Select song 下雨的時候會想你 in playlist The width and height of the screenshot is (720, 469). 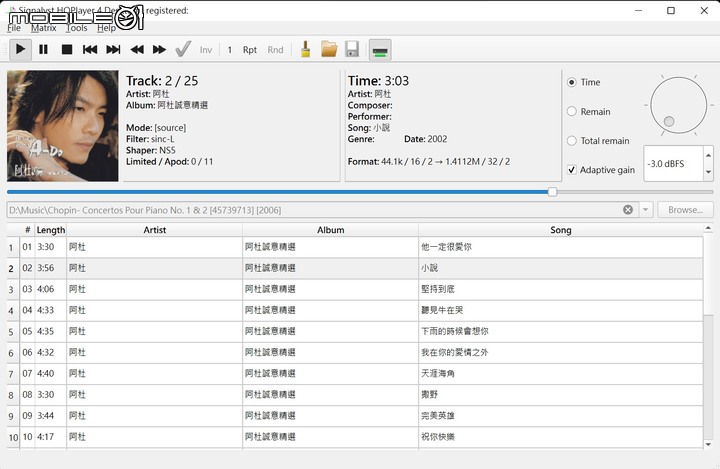tap(455, 332)
